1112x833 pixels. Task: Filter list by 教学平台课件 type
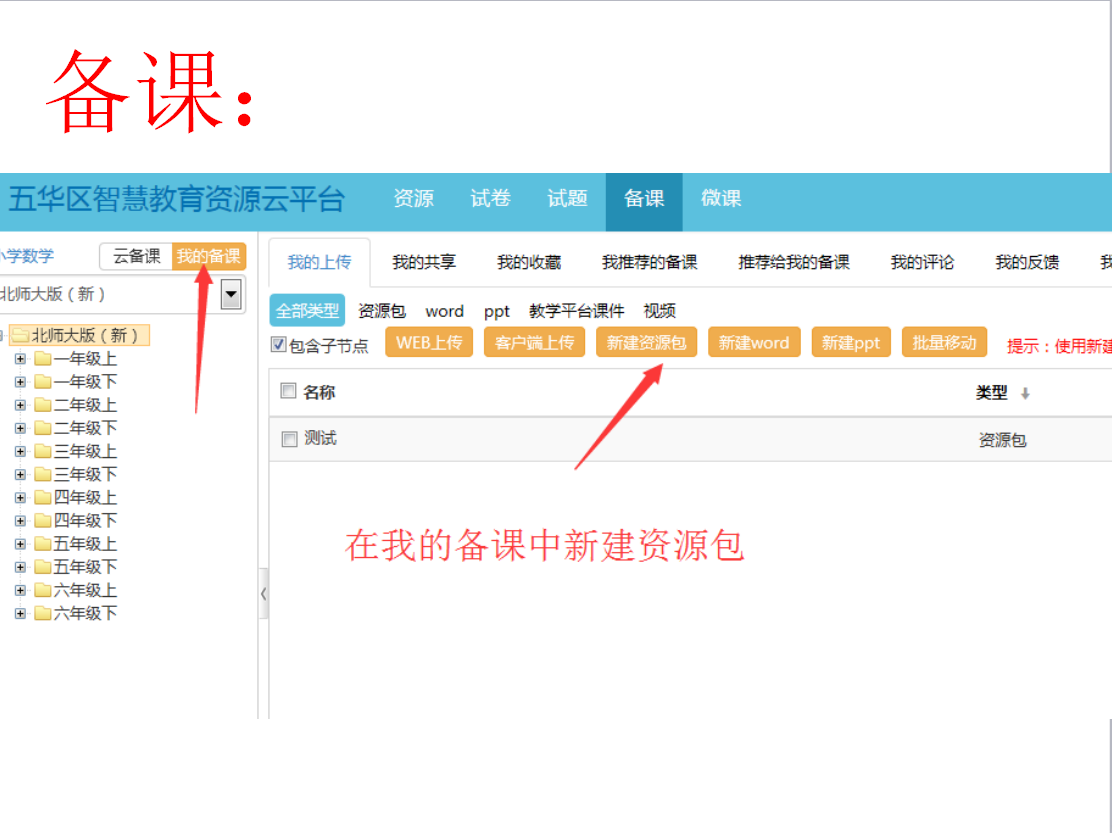[x=577, y=311]
